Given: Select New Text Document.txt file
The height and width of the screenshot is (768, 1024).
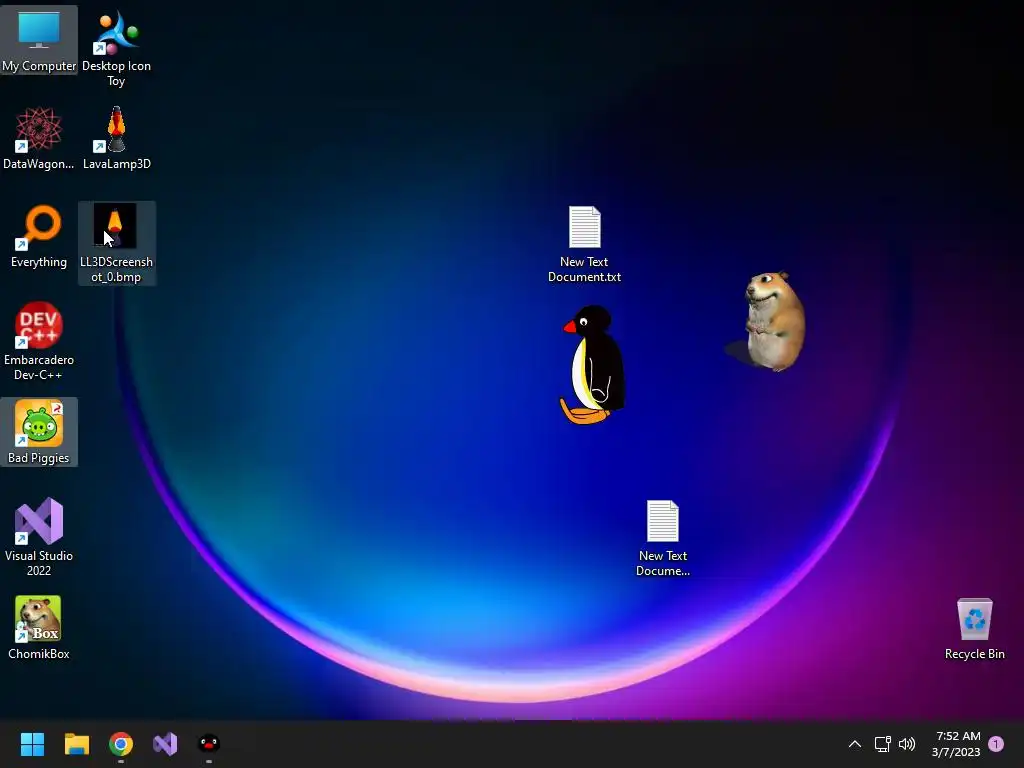Looking at the screenshot, I should pos(584,244).
